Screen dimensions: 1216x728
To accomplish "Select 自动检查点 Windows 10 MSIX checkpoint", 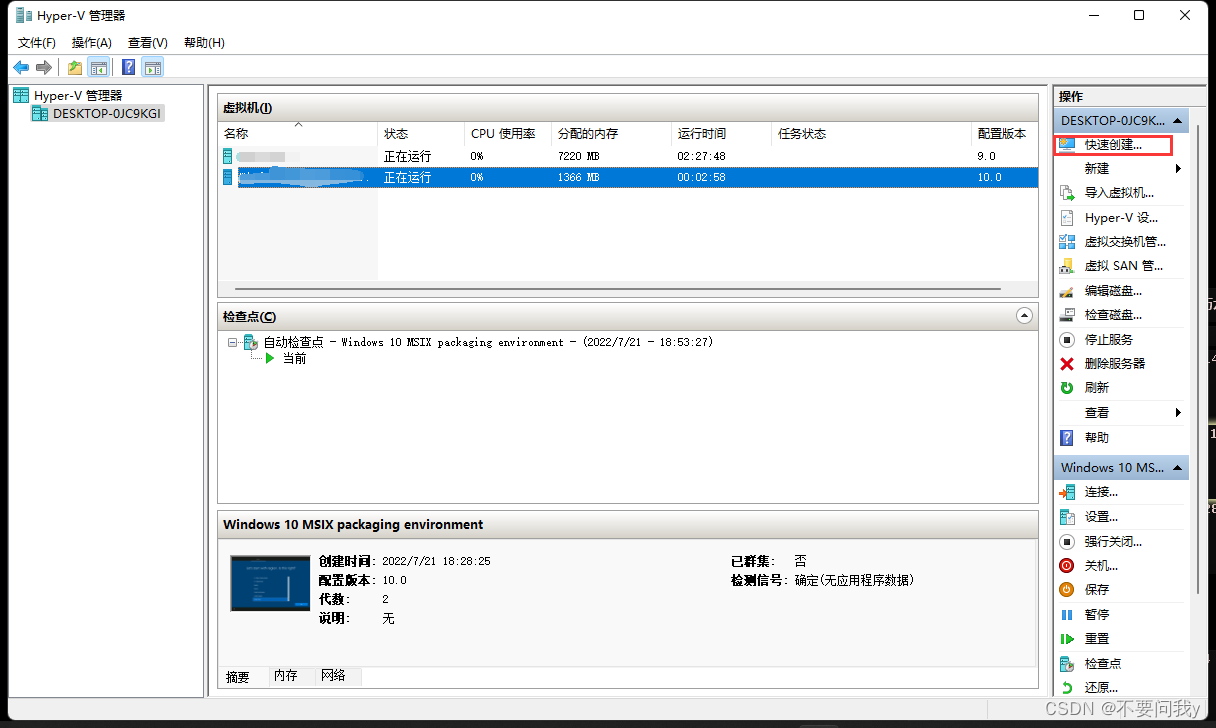I will [487, 342].
